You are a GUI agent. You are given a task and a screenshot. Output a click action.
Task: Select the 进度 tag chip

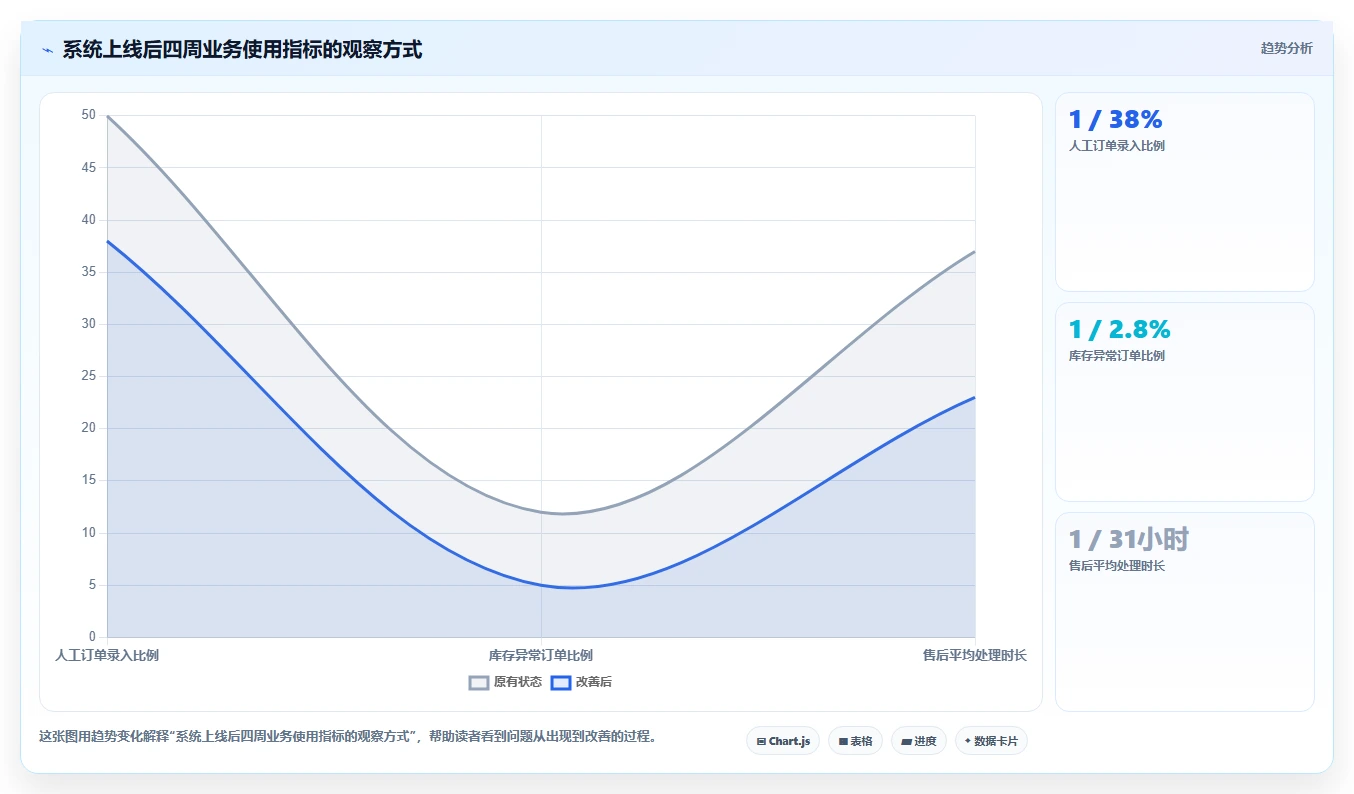pyautogui.click(x=919, y=741)
